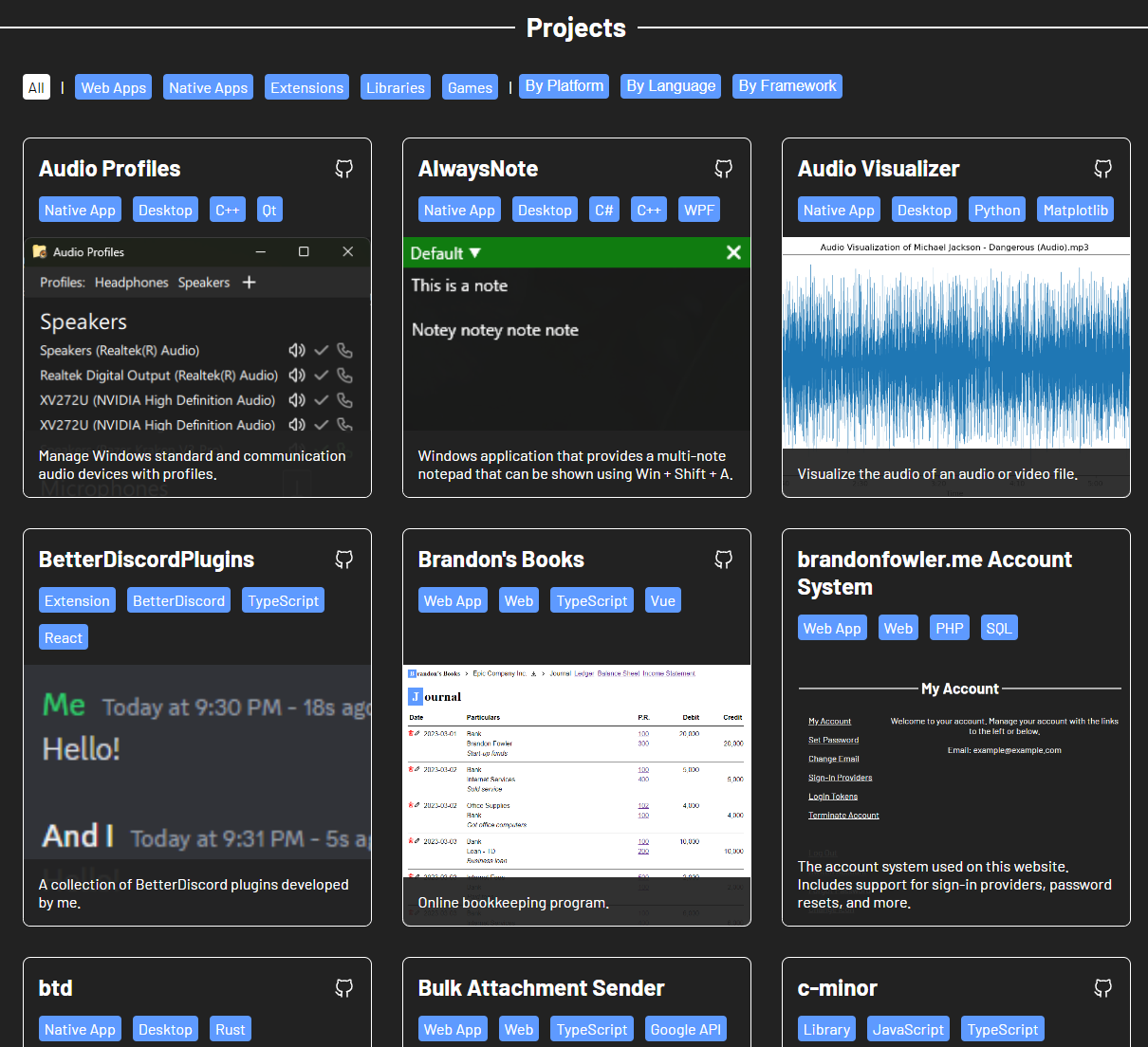Click the Library tag on c-minor
1148x1047 pixels.
point(827,1029)
